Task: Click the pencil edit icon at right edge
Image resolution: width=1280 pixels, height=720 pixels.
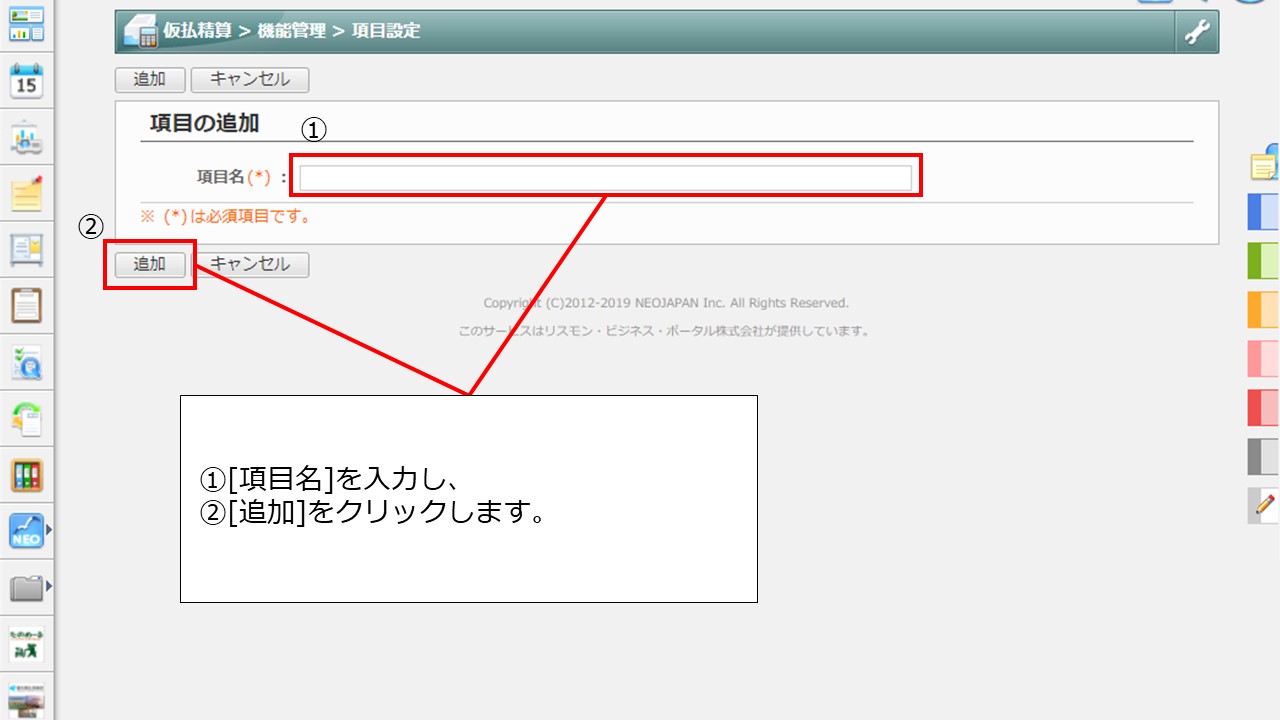Action: pos(1264,506)
